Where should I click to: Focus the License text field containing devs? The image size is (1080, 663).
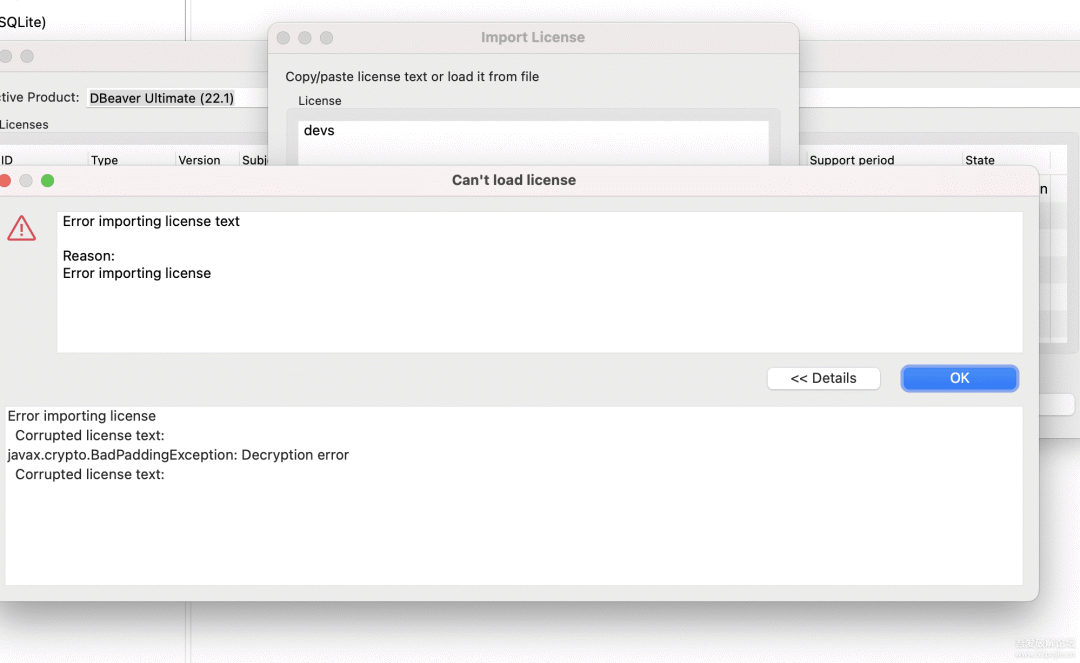533,143
